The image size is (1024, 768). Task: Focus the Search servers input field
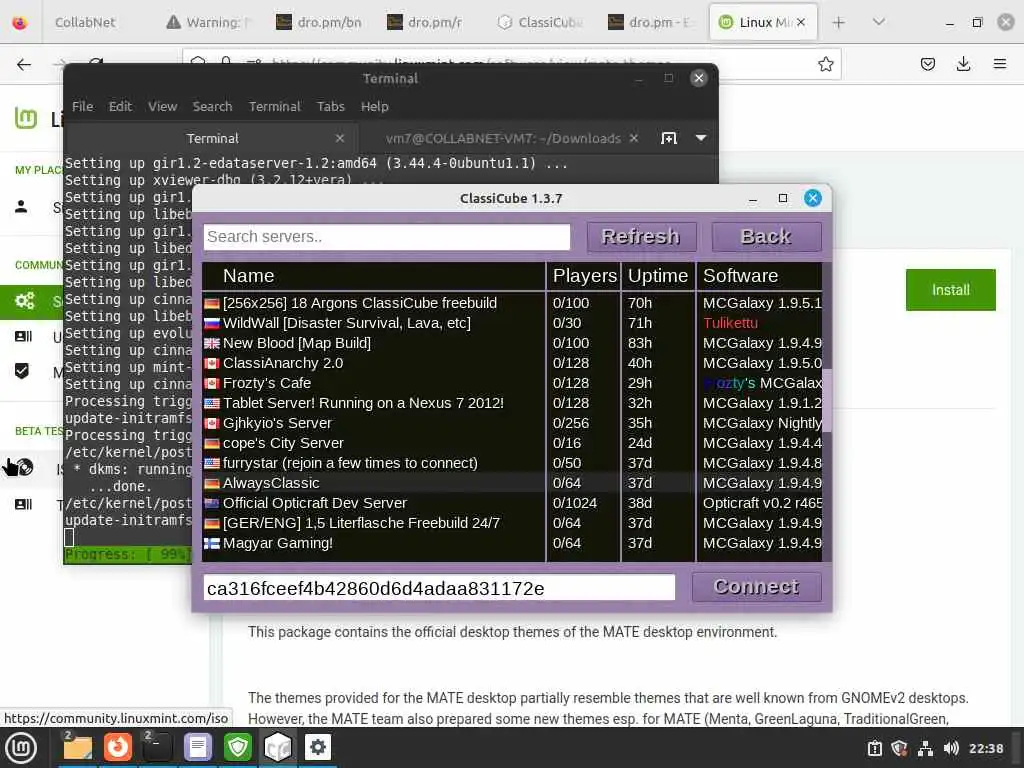[387, 236]
